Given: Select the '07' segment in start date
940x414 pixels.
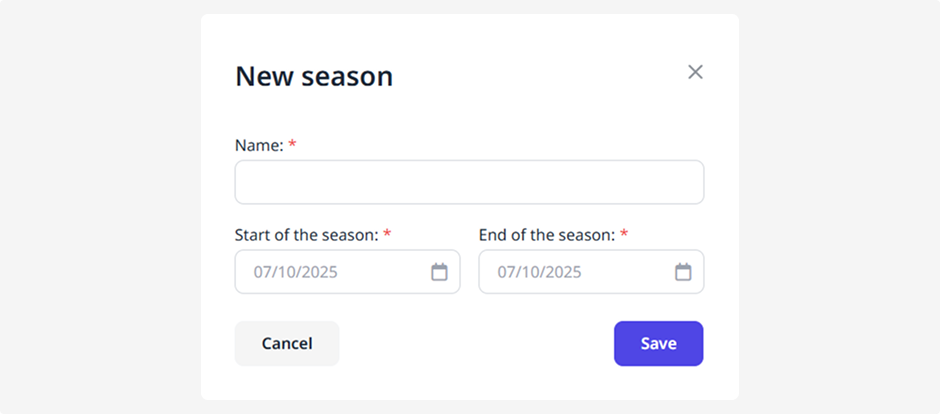Looking at the screenshot, I should (x=263, y=272).
